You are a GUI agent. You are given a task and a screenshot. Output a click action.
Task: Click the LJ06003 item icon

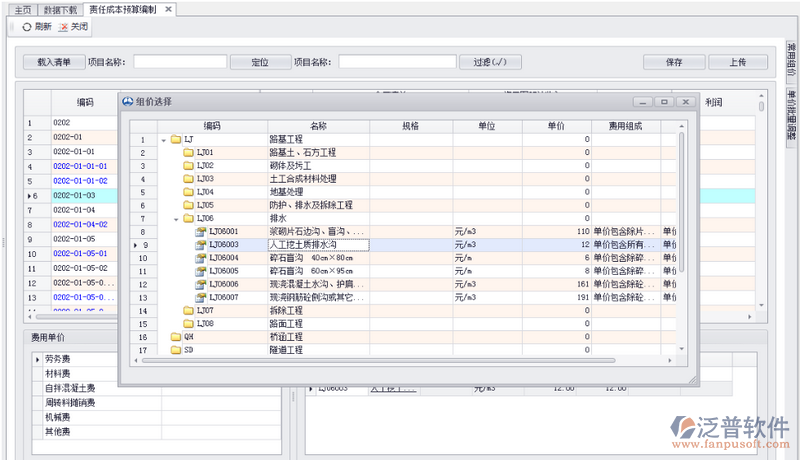(201, 245)
